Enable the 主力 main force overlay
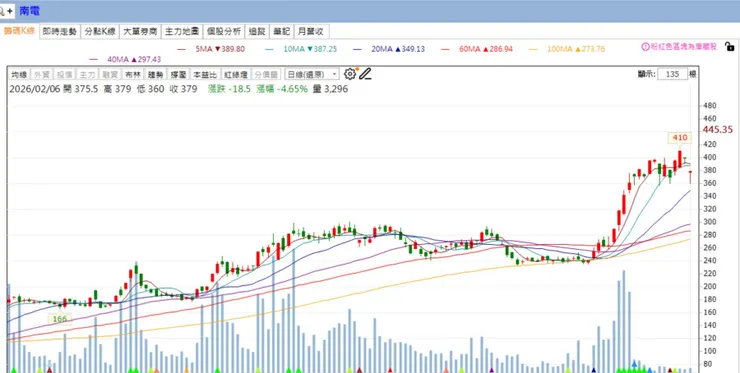Viewport: 740px width, 373px height. click(x=87, y=74)
